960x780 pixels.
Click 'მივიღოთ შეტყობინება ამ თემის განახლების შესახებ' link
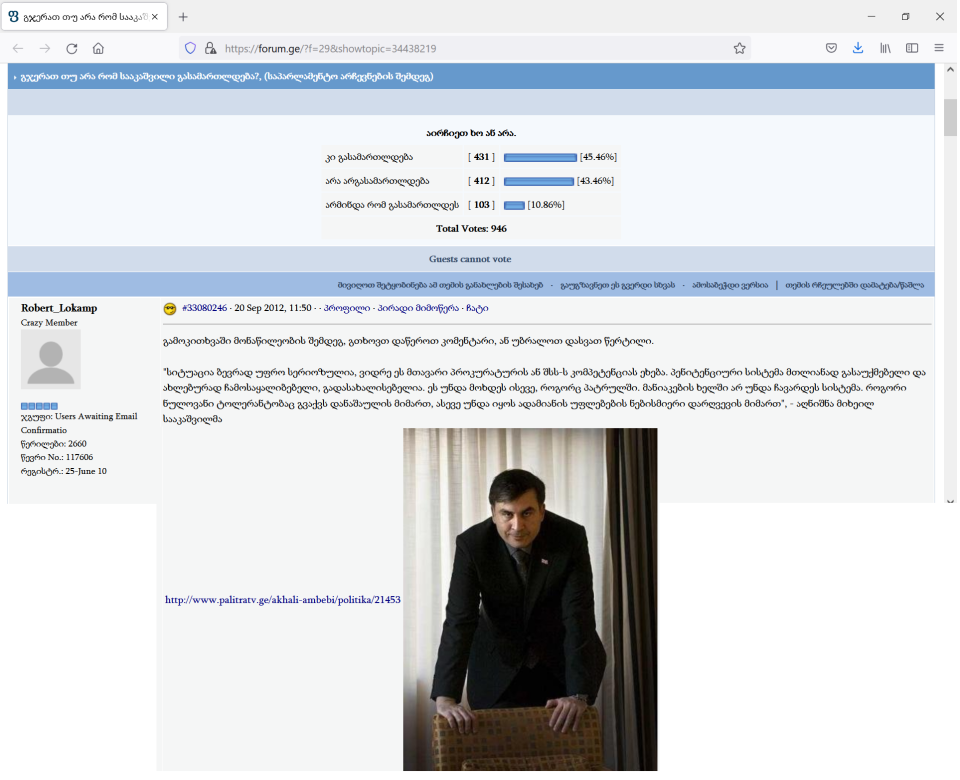click(440, 285)
